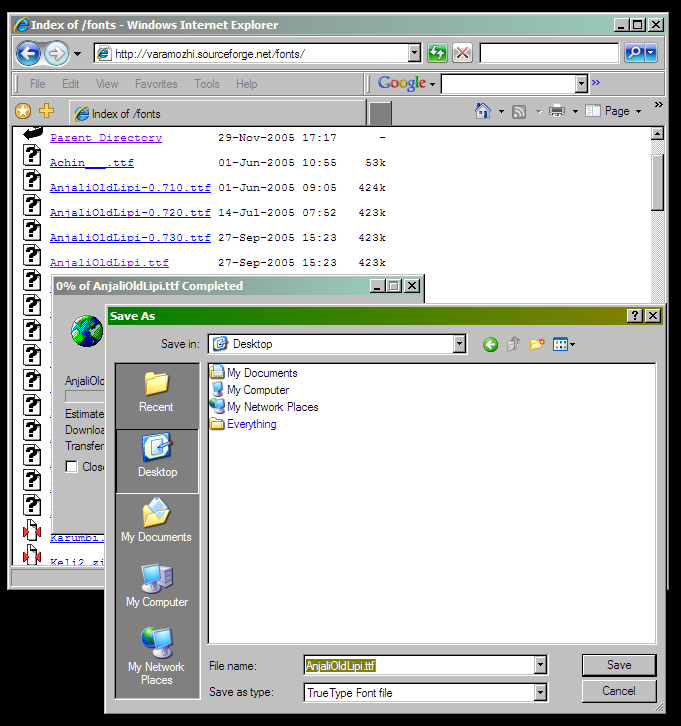Open Recent in the places sidebar

pyautogui.click(x=157, y=391)
